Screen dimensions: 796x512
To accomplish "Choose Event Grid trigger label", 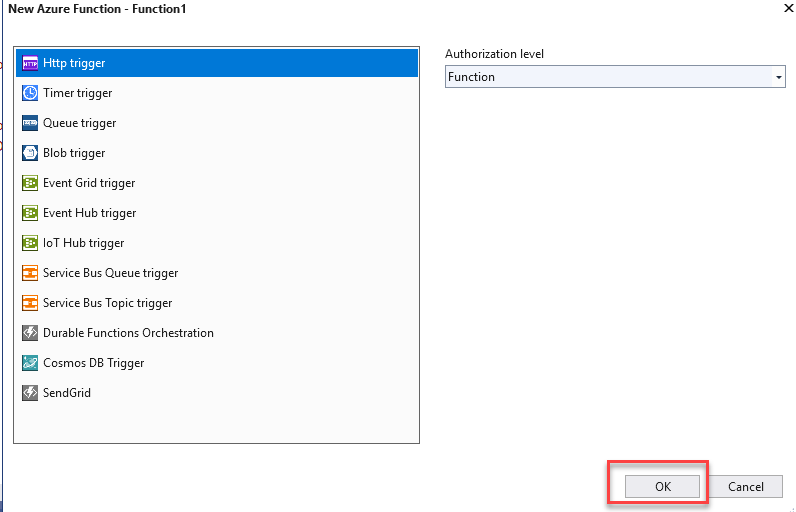I will [x=89, y=183].
